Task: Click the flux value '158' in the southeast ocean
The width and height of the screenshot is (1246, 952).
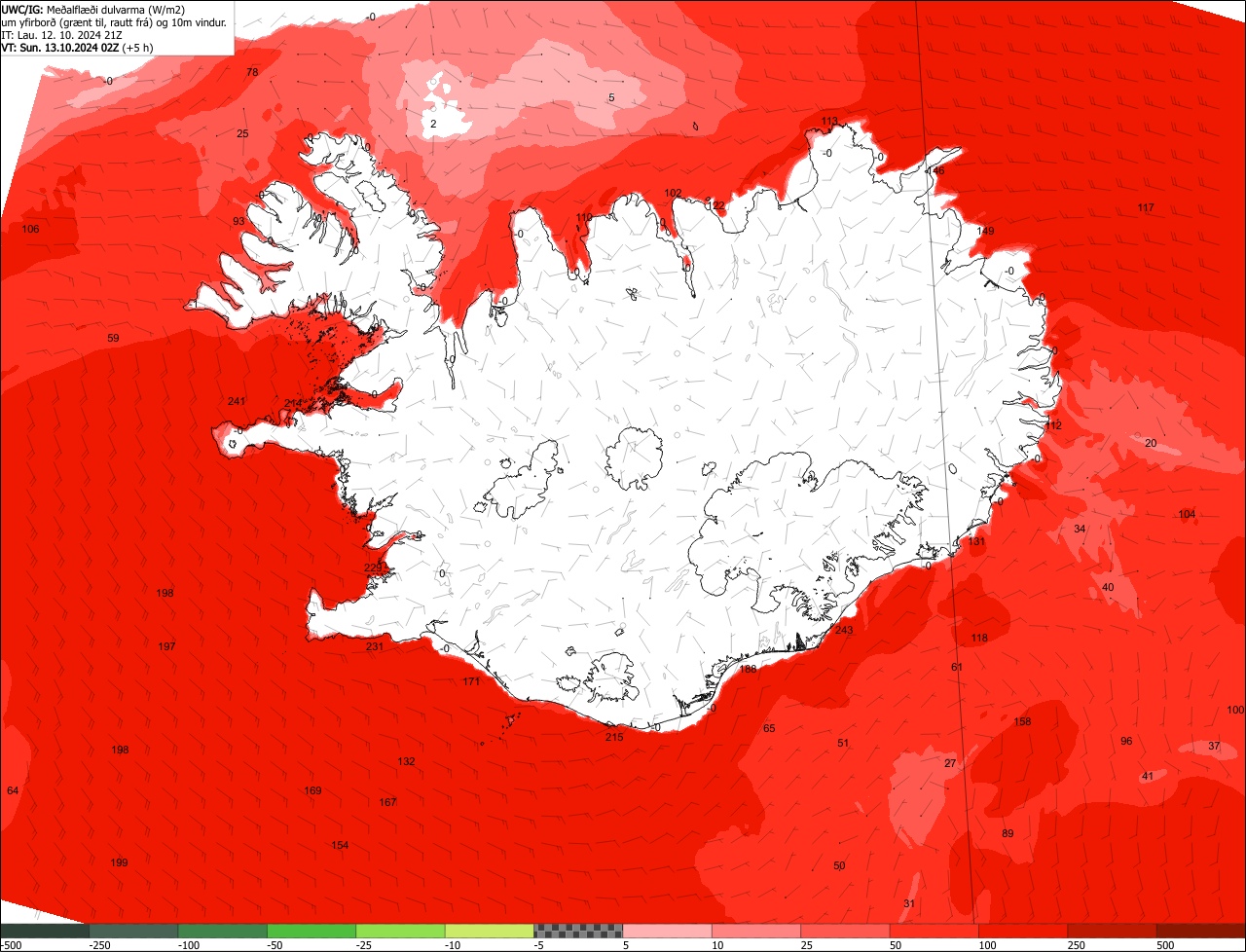Action: (x=1022, y=721)
